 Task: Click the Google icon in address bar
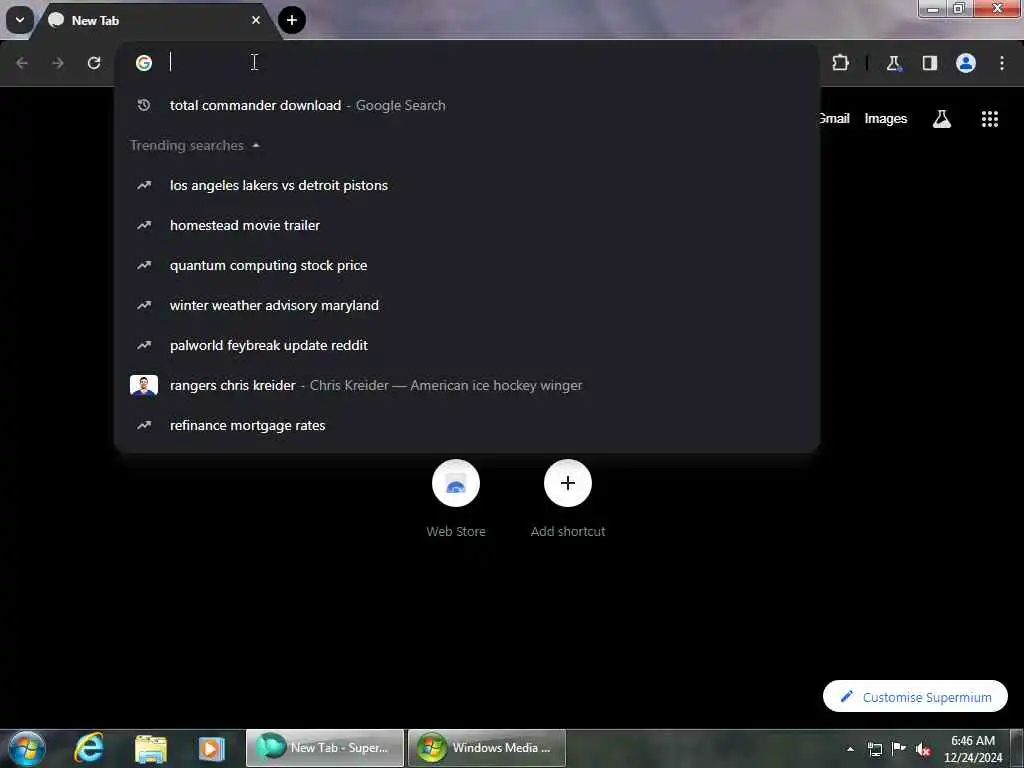click(x=144, y=63)
